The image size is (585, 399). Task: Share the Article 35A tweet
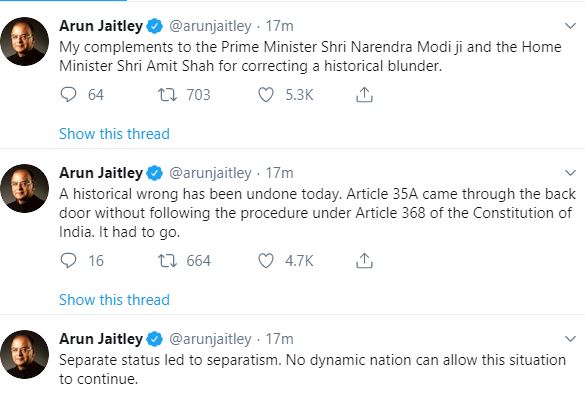tap(364, 261)
